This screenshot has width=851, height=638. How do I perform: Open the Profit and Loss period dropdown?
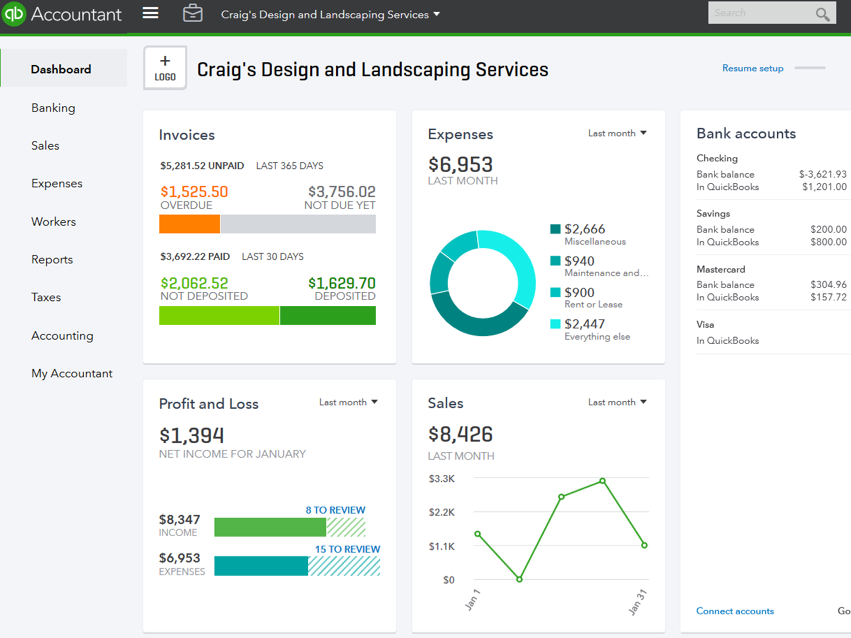[x=347, y=402]
